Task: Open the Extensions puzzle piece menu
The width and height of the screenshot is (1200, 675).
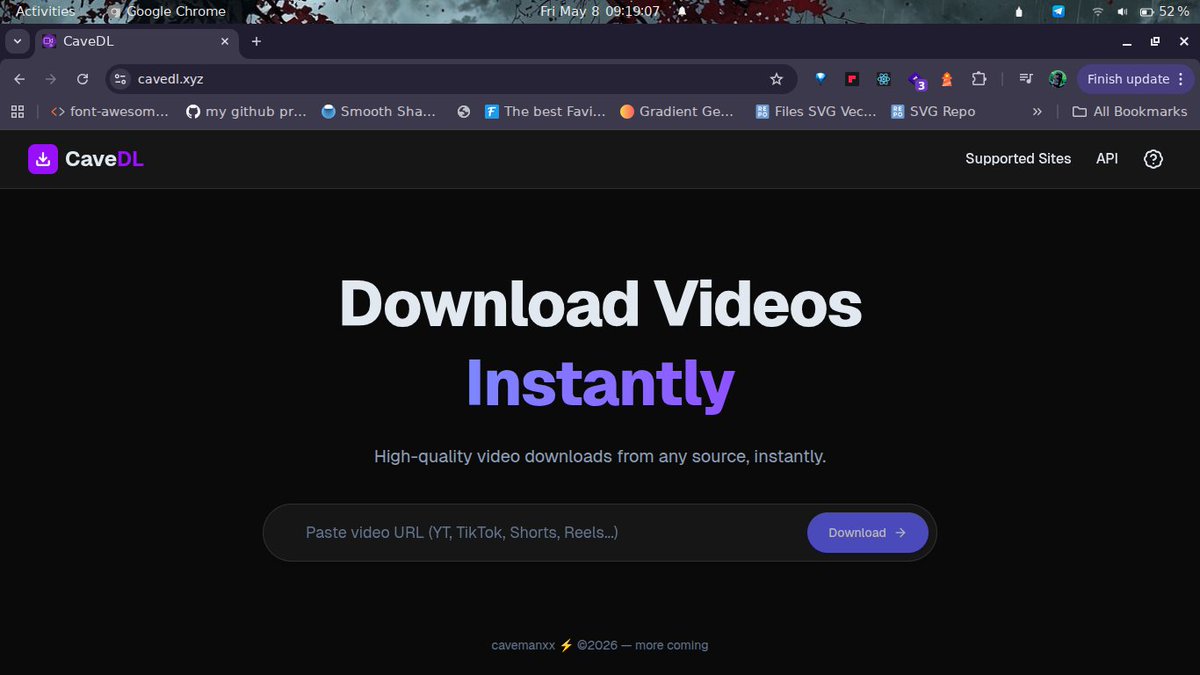Action: [979, 79]
